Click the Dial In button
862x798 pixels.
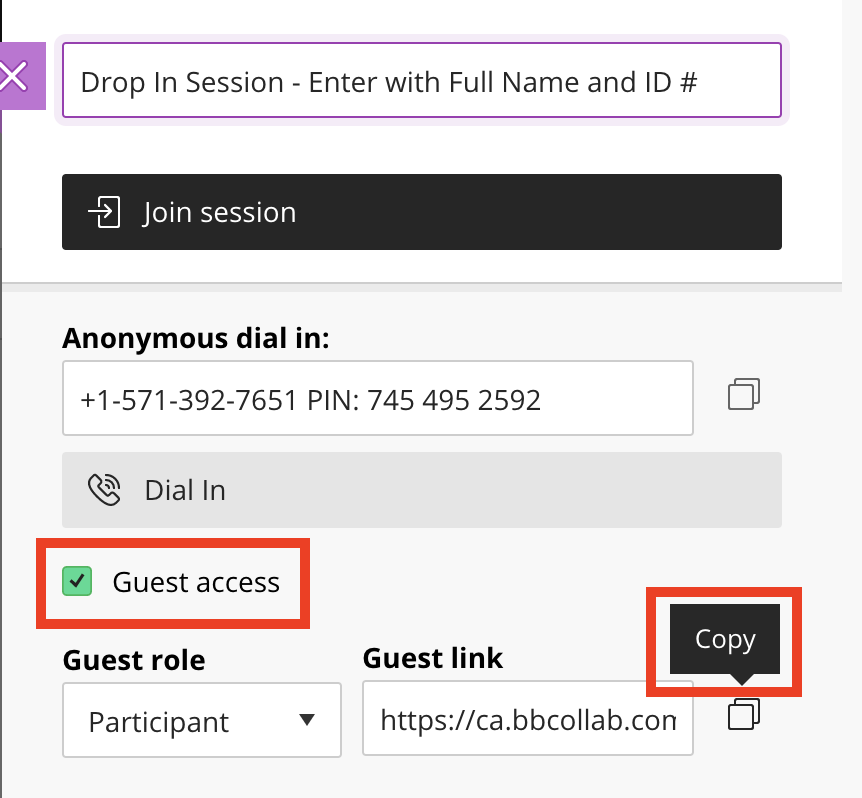(x=422, y=490)
